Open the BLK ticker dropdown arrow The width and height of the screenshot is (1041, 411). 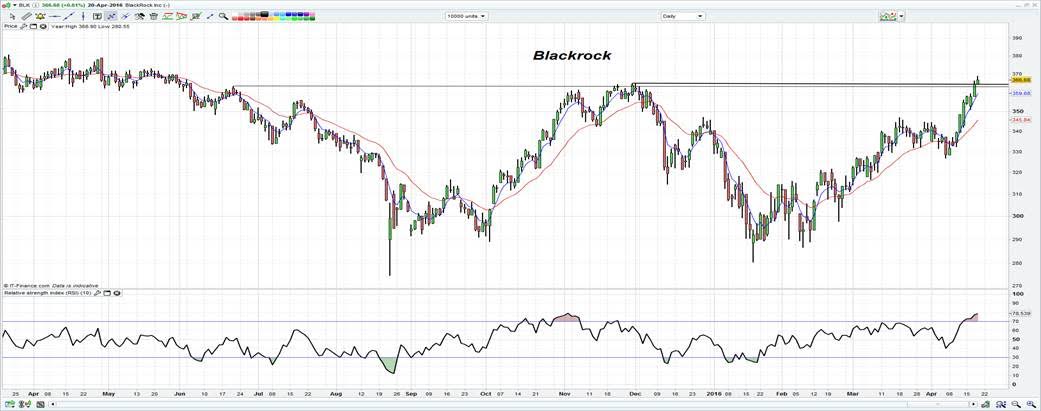(15, 5)
